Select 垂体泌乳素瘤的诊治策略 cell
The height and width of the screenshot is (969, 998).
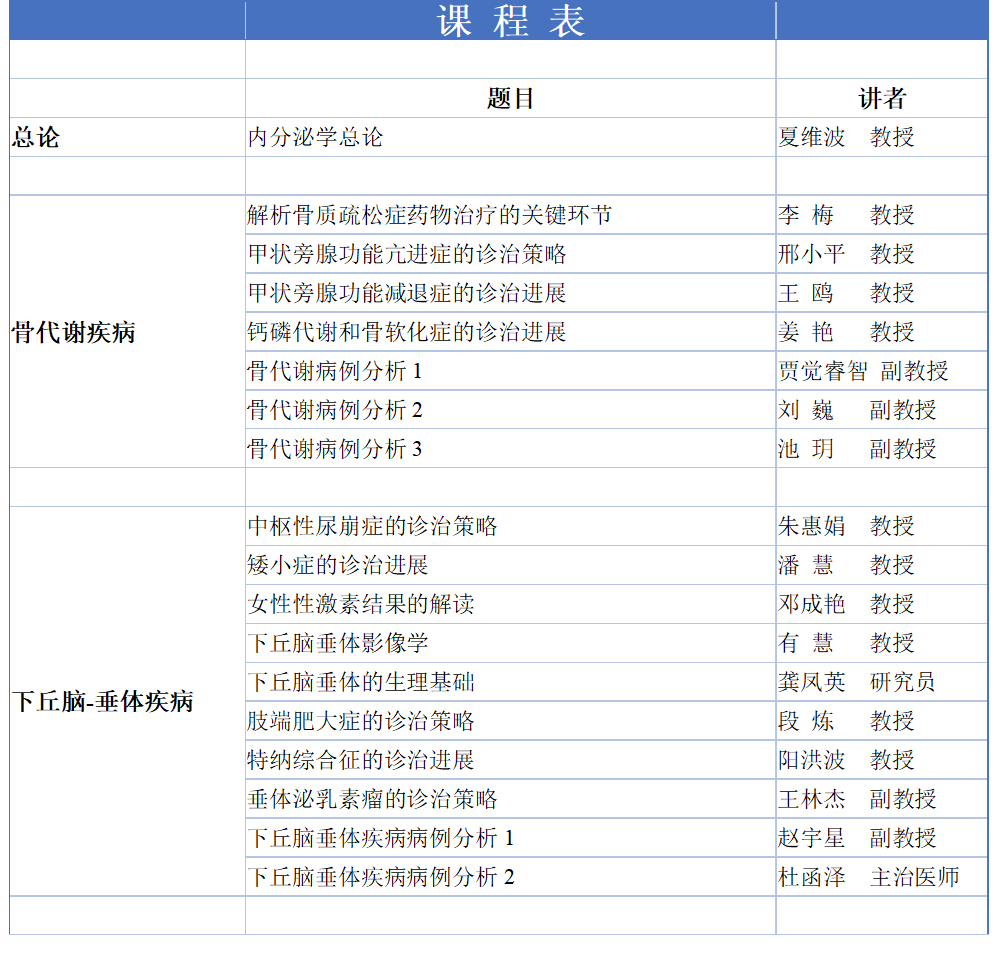tap(510, 798)
